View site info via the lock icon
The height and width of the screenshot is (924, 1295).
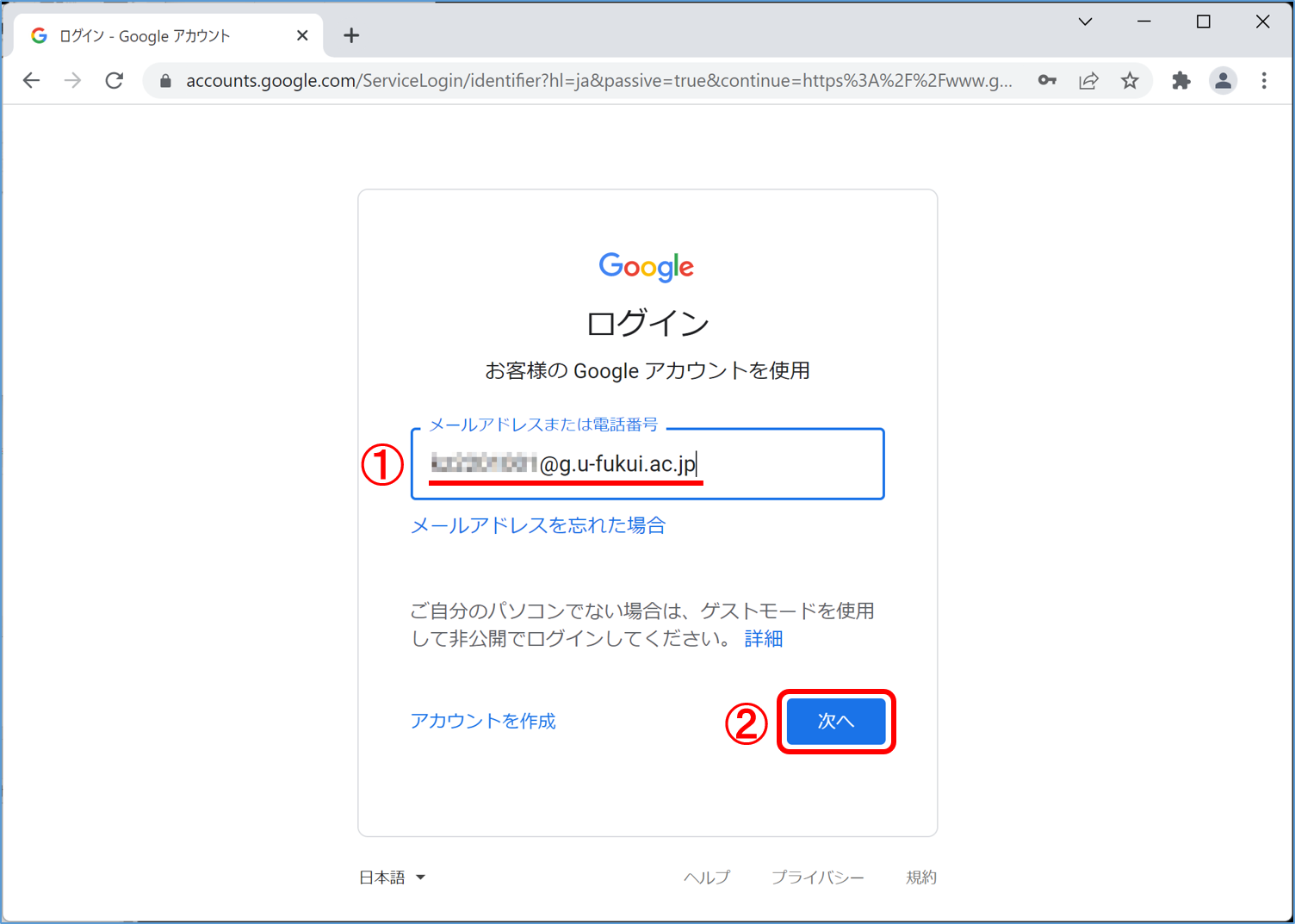[165, 81]
